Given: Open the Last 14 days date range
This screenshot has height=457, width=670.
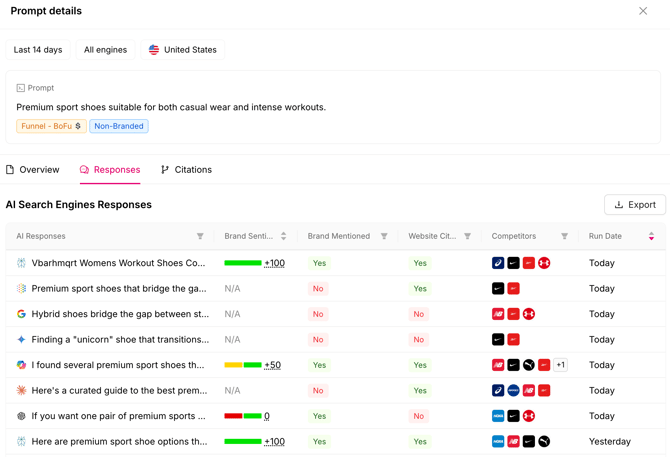Looking at the screenshot, I should 38,50.
